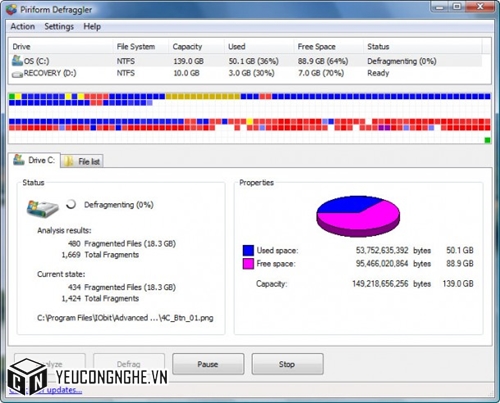Click the large Windows drive icon in Status
The height and width of the screenshot is (403, 500).
click(x=43, y=209)
